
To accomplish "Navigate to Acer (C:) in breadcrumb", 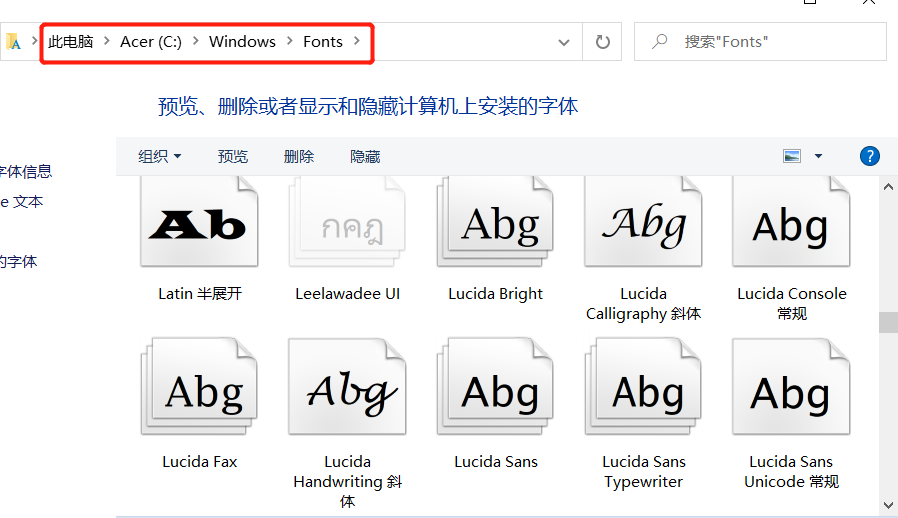I will (151, 41).
